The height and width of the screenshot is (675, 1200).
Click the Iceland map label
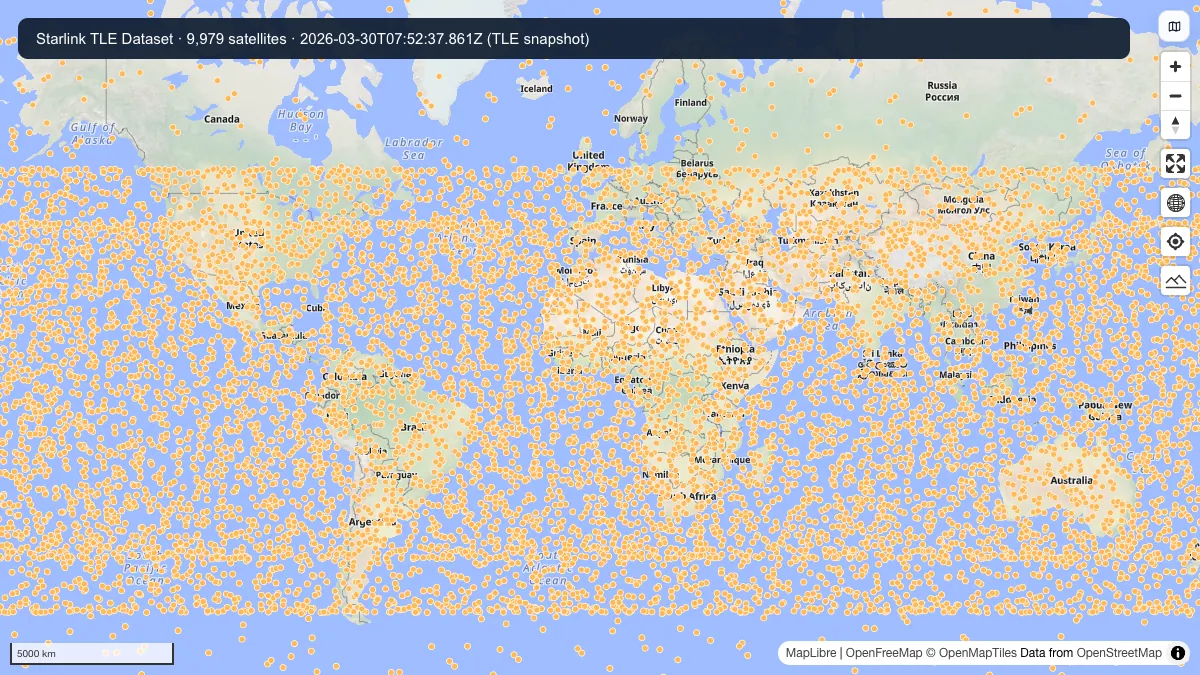pyautogui.click(x=536, y=89)
